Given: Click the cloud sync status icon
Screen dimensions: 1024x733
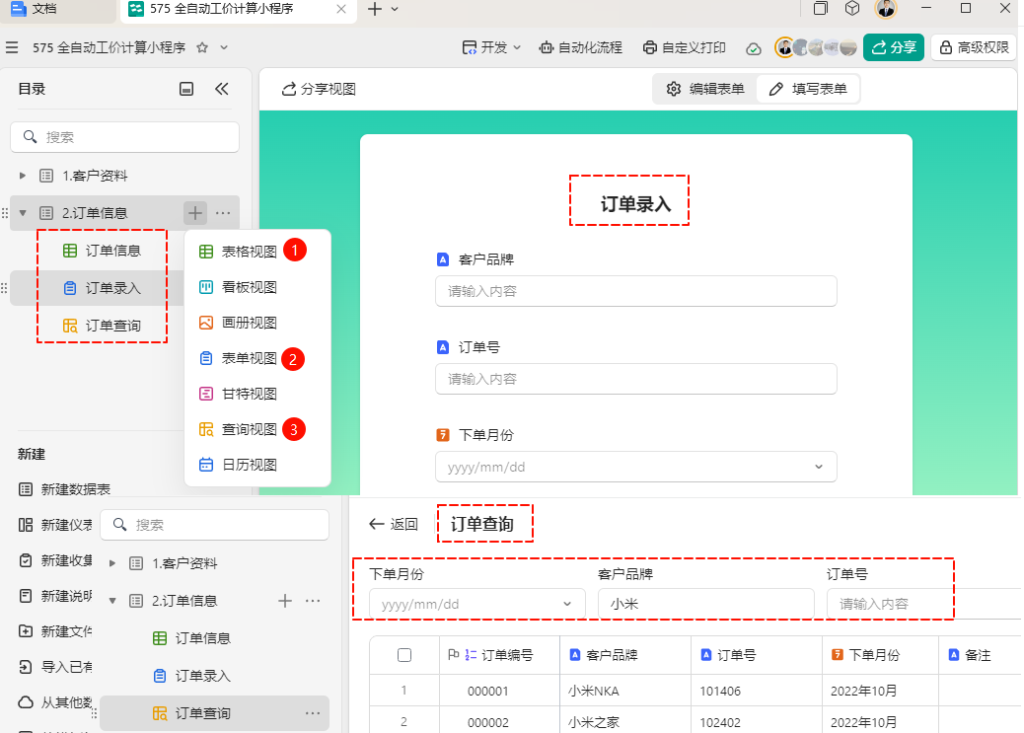Looking at the screenshot, I should point(754,48).
